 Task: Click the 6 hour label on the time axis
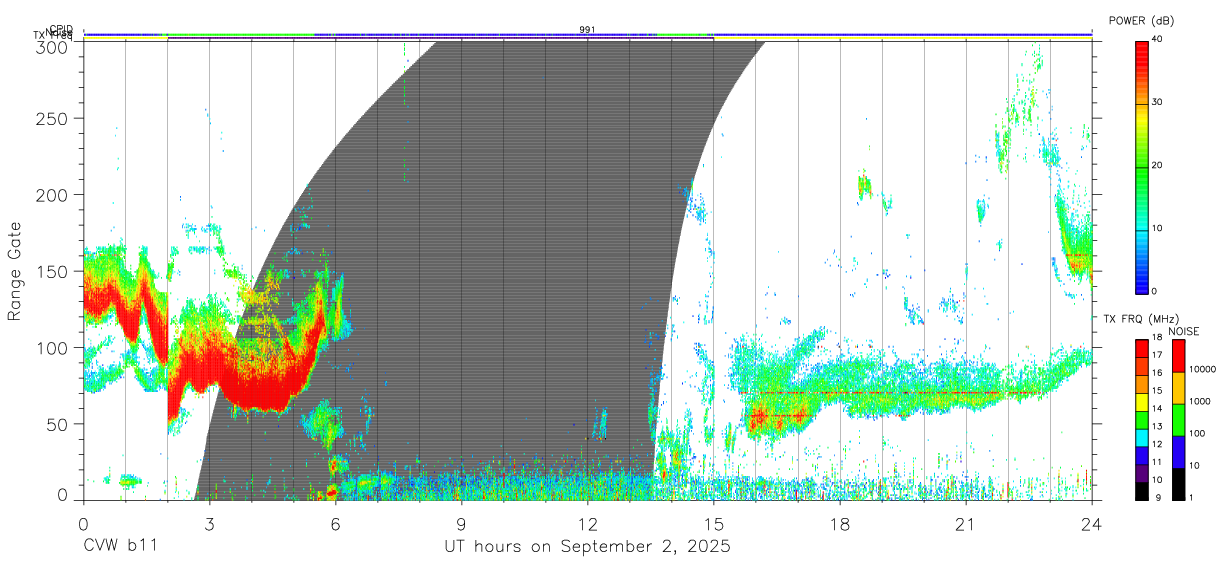pos(336,523)
